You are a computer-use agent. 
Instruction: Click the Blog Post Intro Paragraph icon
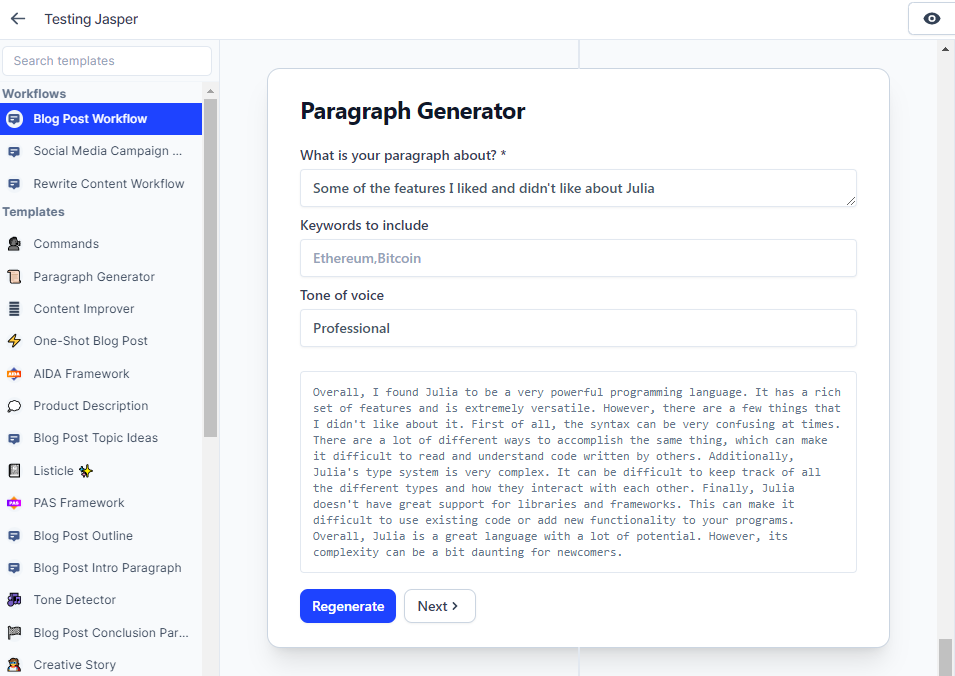14,568
